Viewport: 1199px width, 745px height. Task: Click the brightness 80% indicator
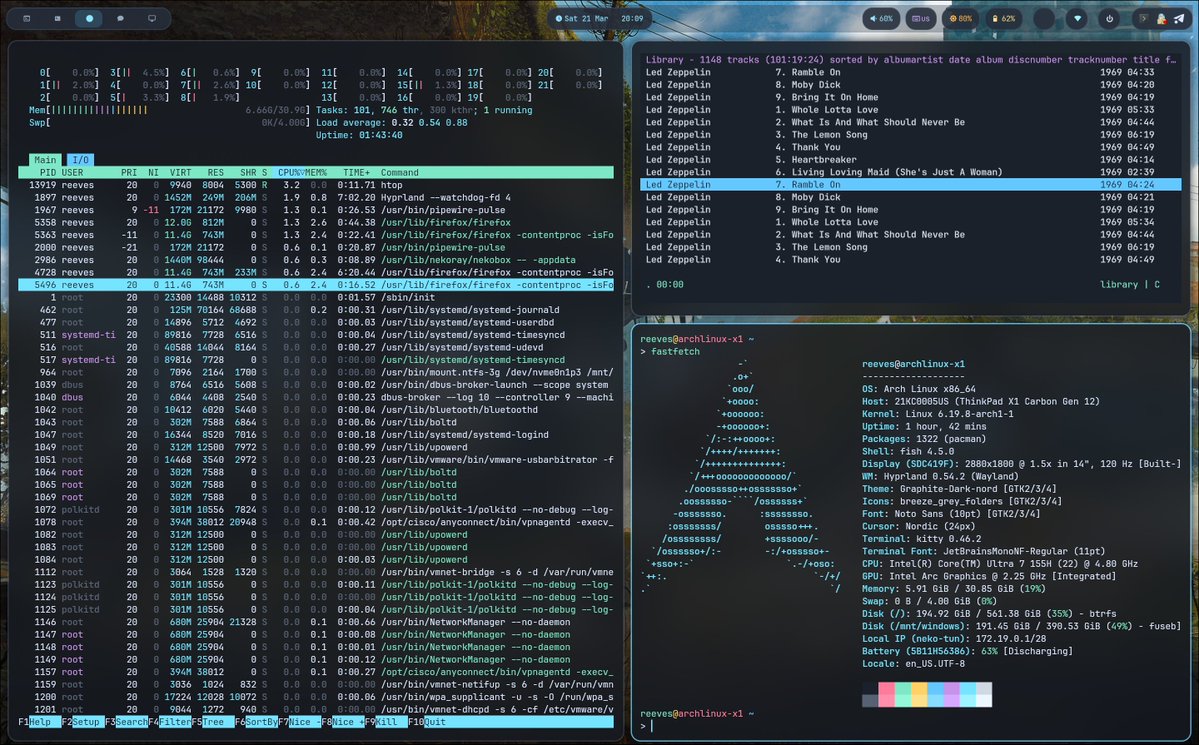tap(960, 18)
